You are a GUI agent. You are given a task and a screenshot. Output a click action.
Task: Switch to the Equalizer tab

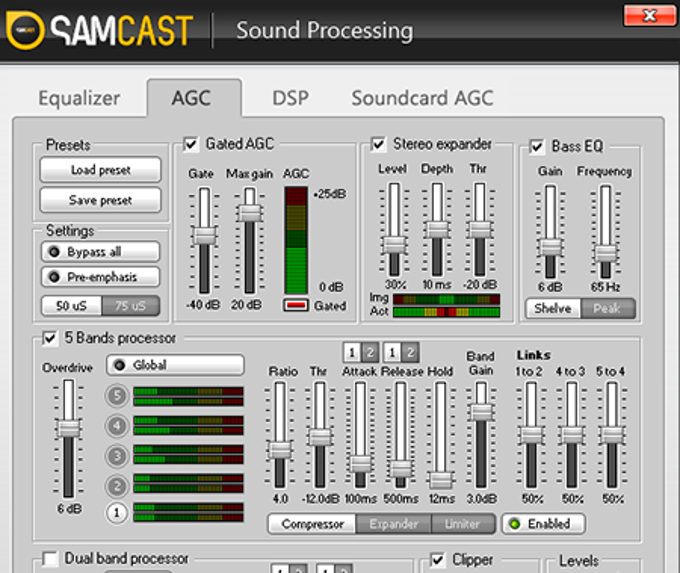(x=79, y=98)
